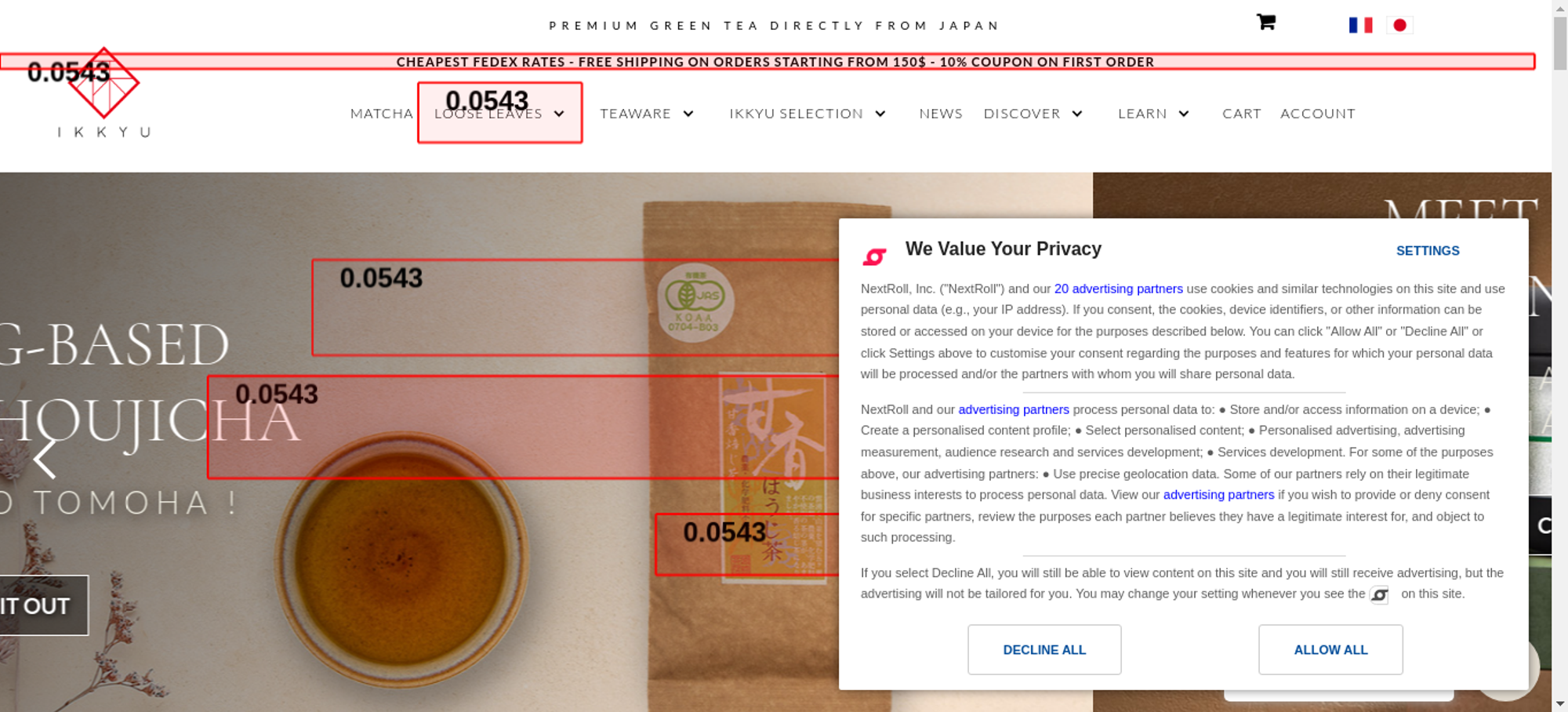Open the Discover dropdown menu

click(x=1077, y=114)
